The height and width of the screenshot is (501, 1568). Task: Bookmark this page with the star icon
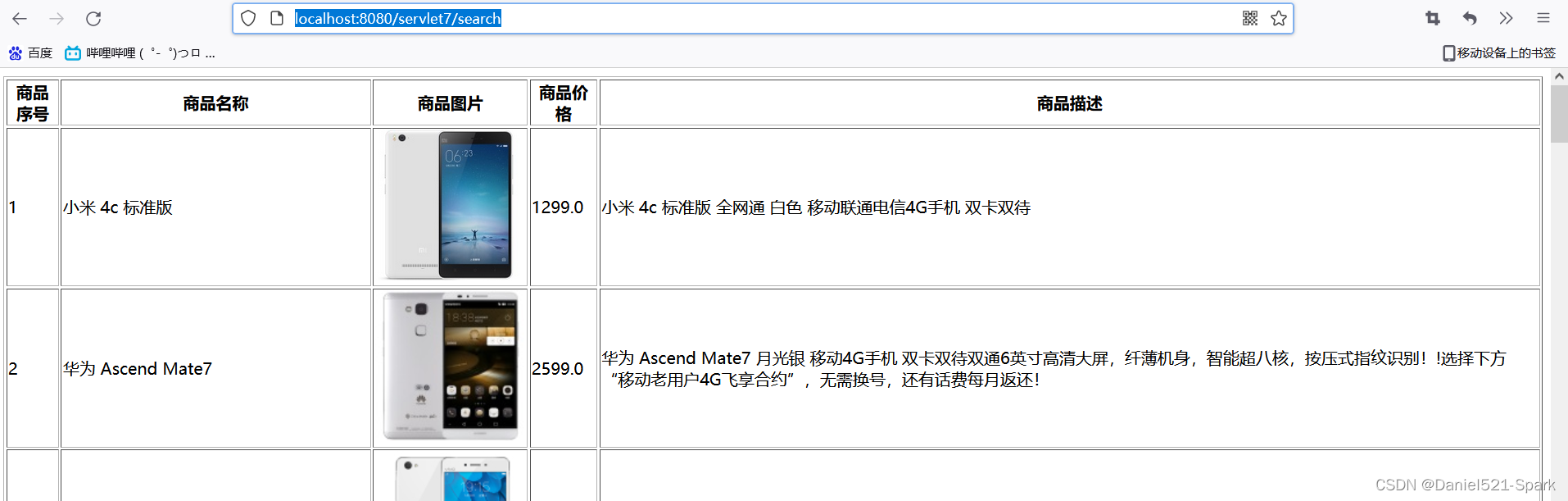(x=1279, y=18)
